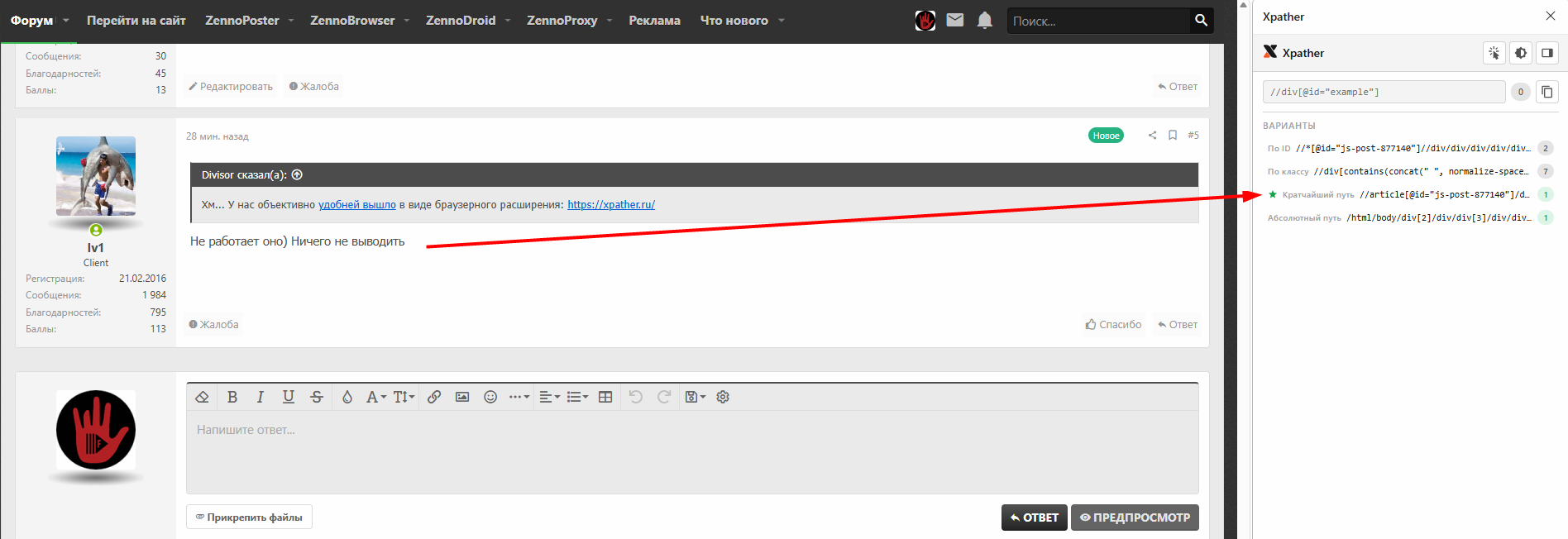Viewport: 1568px width, 539px height.
Task: Expand the 'Что нового' dropdown arrow
Action: (782, 21)
